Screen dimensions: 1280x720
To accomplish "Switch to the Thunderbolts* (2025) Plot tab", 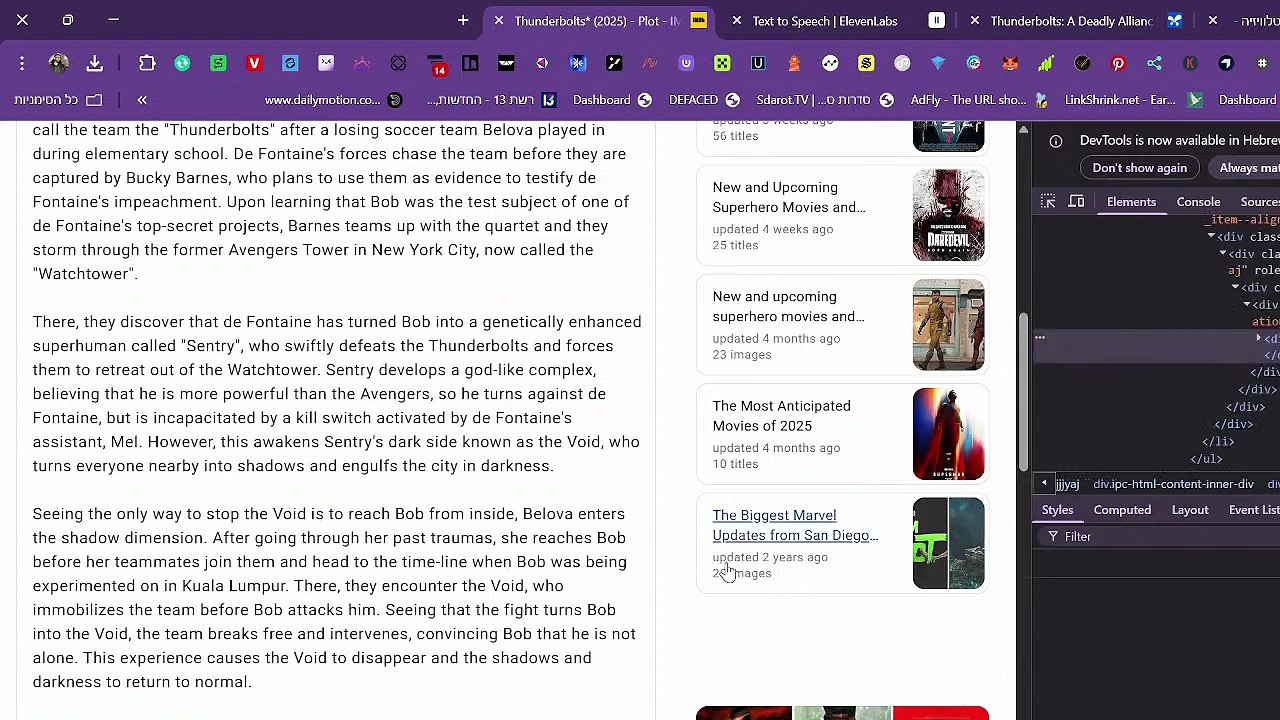I will pyautogui.click(x=597, y=20).
